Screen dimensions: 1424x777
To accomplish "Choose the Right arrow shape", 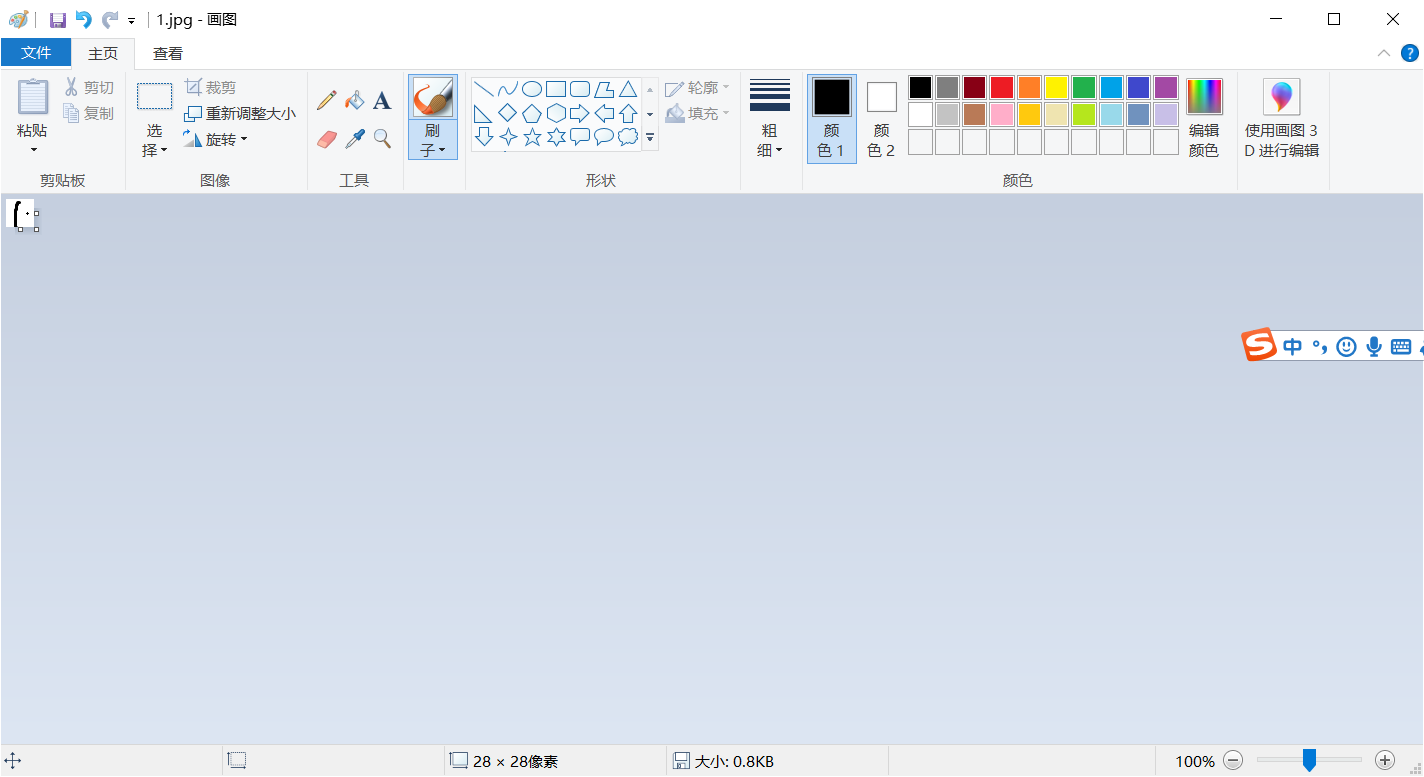I will (x=580, y=113).
